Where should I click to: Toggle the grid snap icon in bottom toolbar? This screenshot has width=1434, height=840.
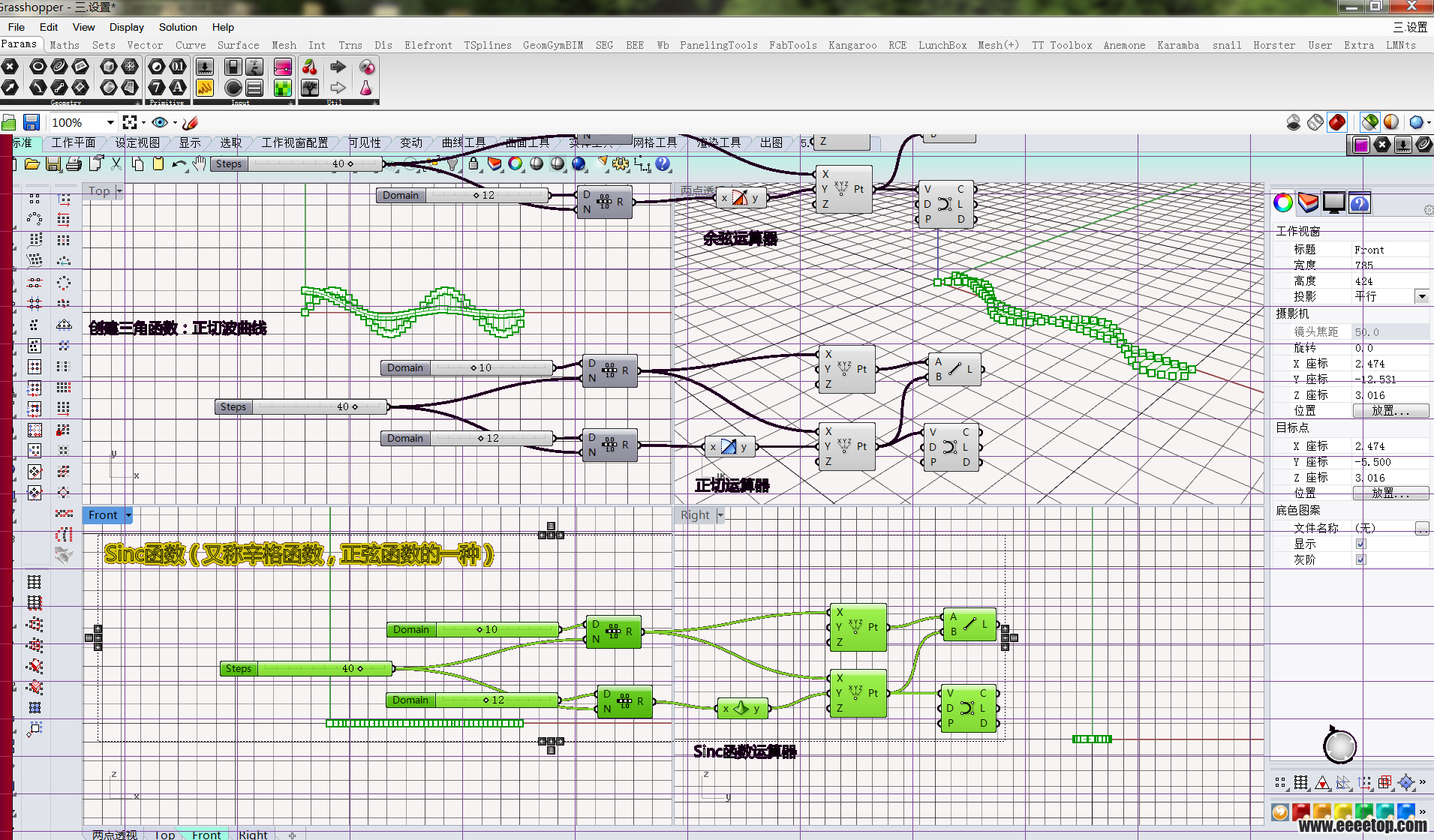click(1301, 782)
